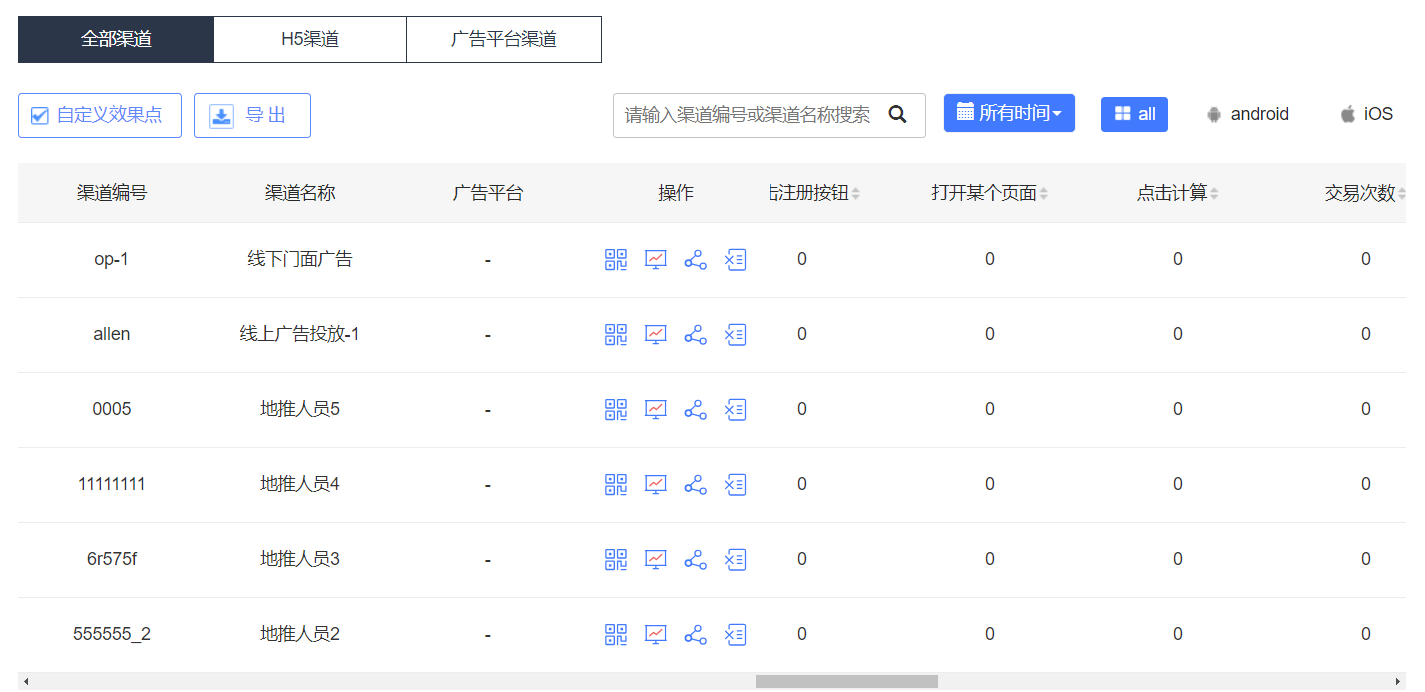Click the delete-list icon for 0005
1425x692 pixels.
(735, 410)
